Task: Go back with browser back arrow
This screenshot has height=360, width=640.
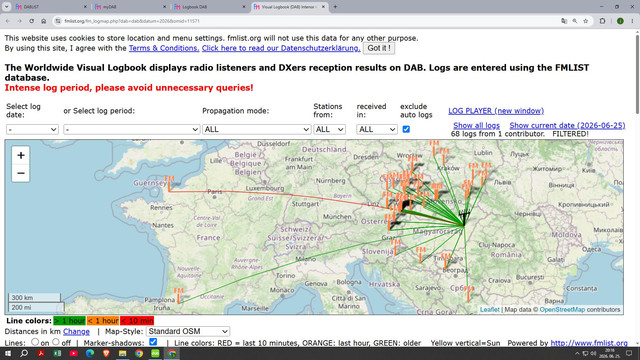Action: coord(8,21)
